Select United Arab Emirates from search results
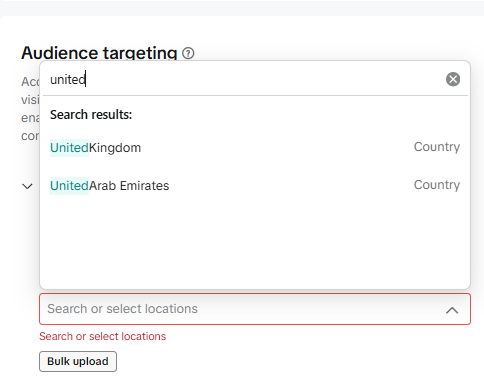The image size is (484, 388). (255, 186)
